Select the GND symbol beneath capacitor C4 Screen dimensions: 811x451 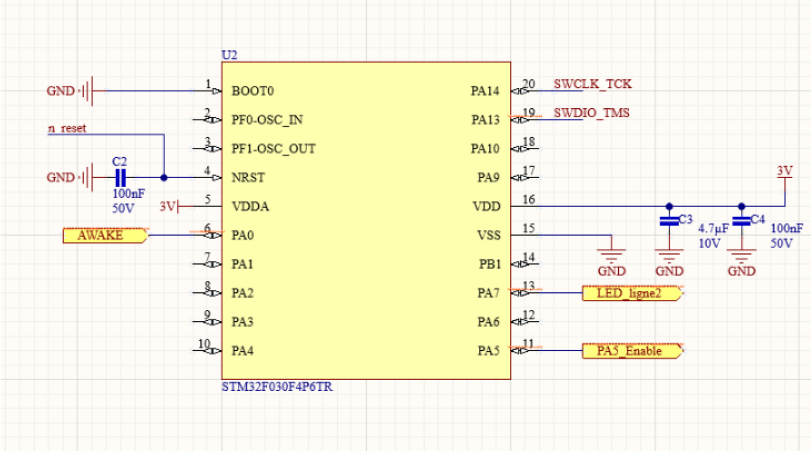tap(741, 257)
